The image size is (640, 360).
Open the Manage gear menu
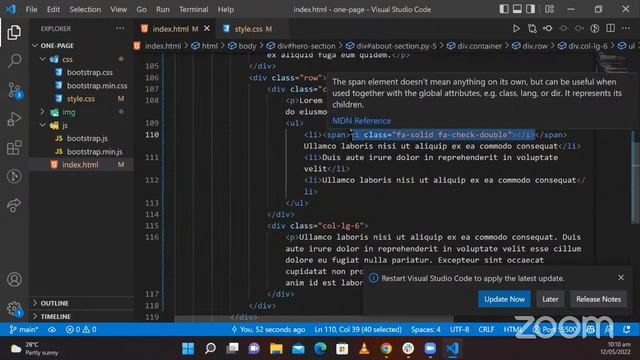pos(14,308)
